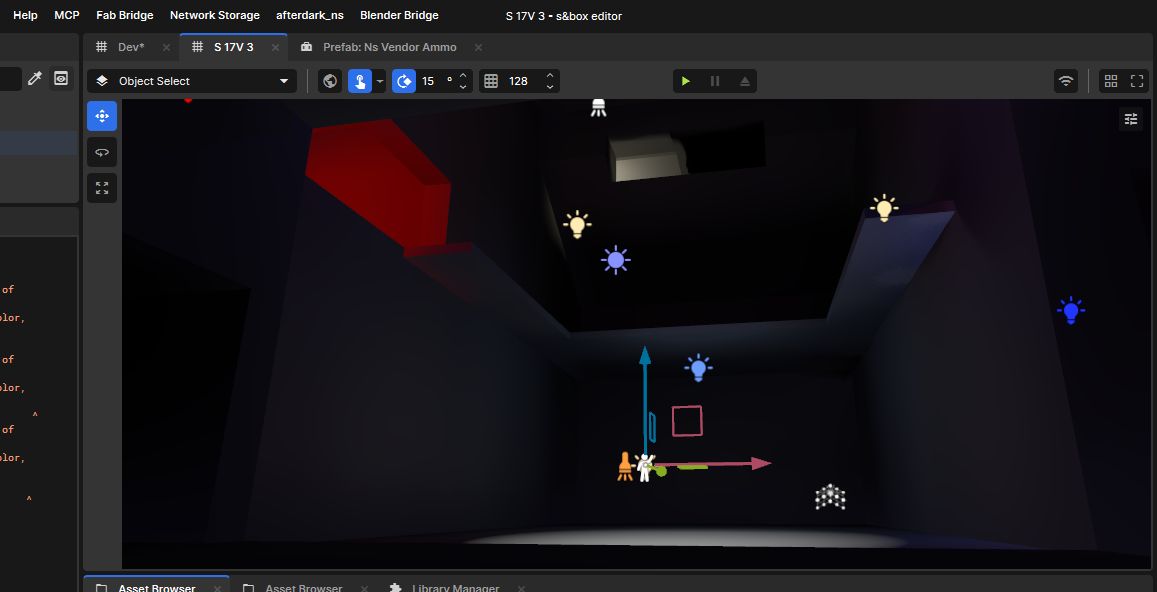Toggle the network wifi icon
The image size is (1157, 592).
click(x=1066, y=81)
